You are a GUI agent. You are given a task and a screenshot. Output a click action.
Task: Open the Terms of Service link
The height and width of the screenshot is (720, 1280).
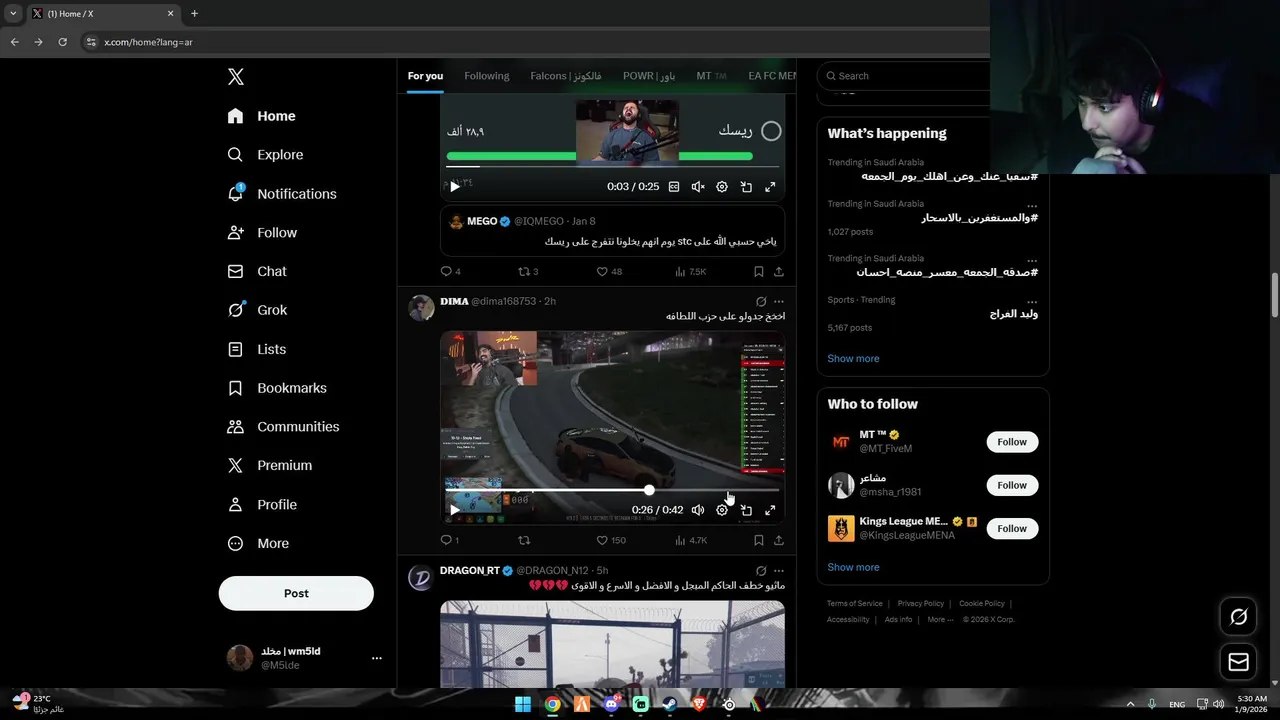click(x=854, y=603)
